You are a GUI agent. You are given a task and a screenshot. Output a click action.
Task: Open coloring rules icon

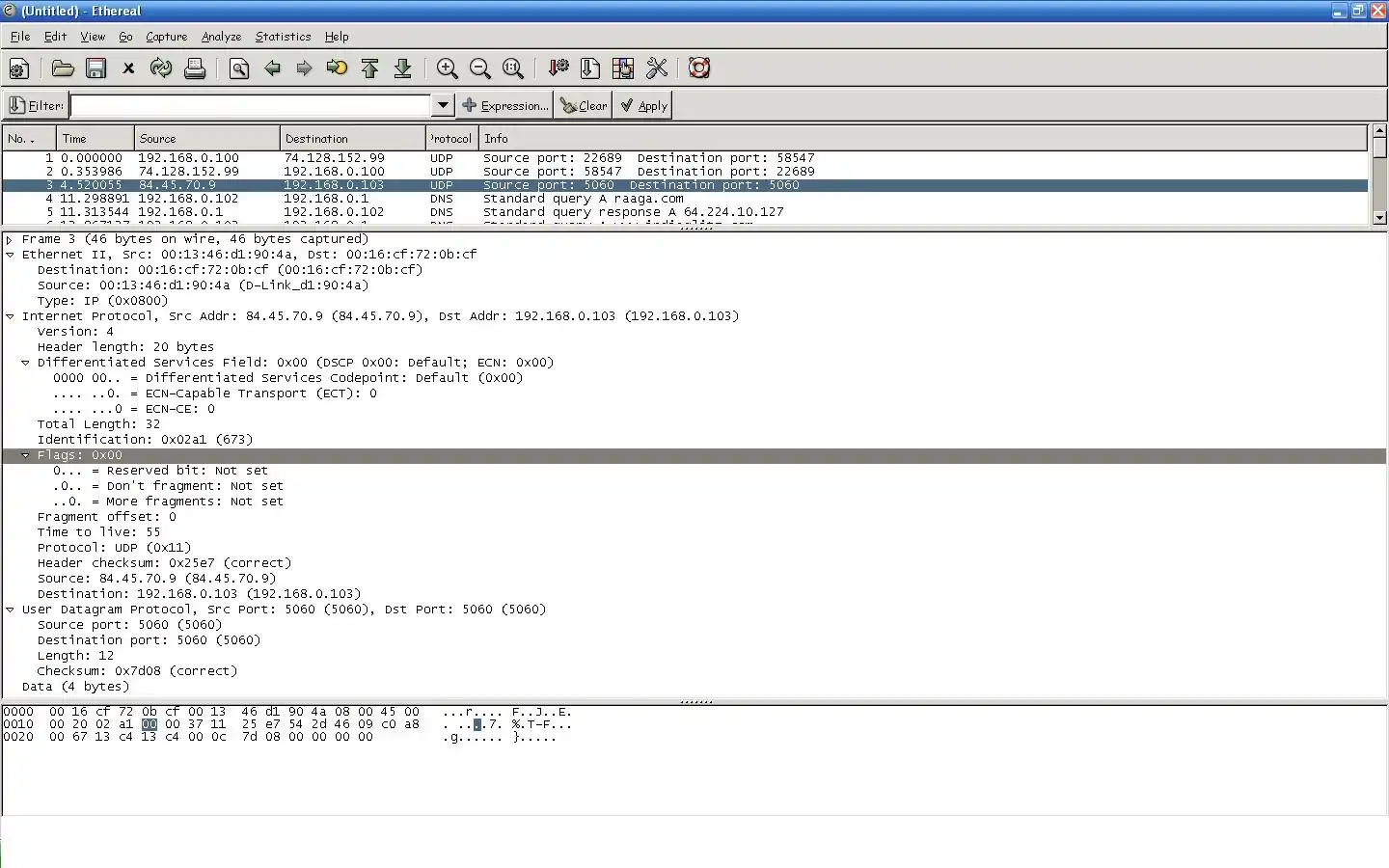623,68
